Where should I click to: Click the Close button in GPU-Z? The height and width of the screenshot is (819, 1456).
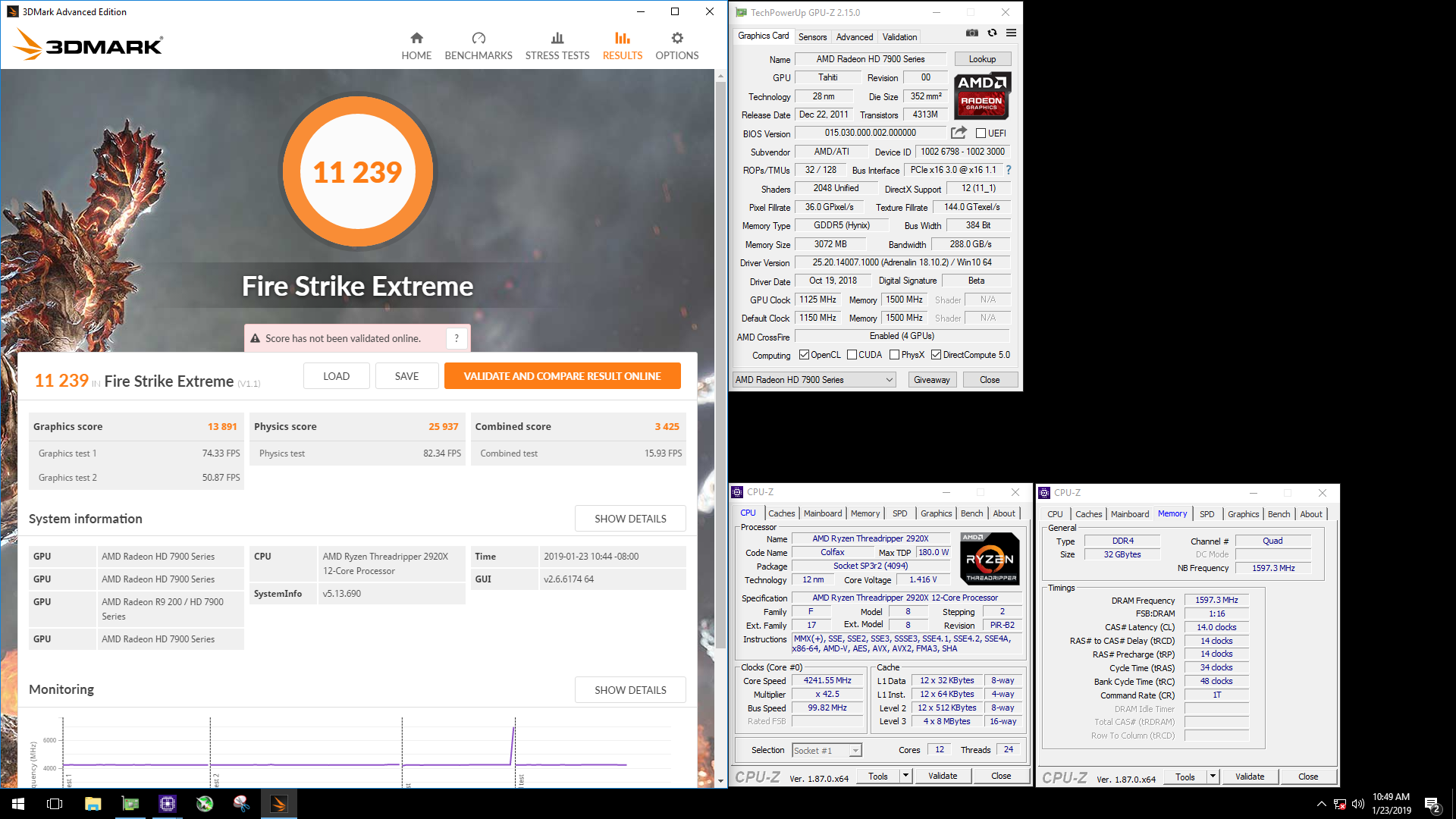click(x=990, y=380)
